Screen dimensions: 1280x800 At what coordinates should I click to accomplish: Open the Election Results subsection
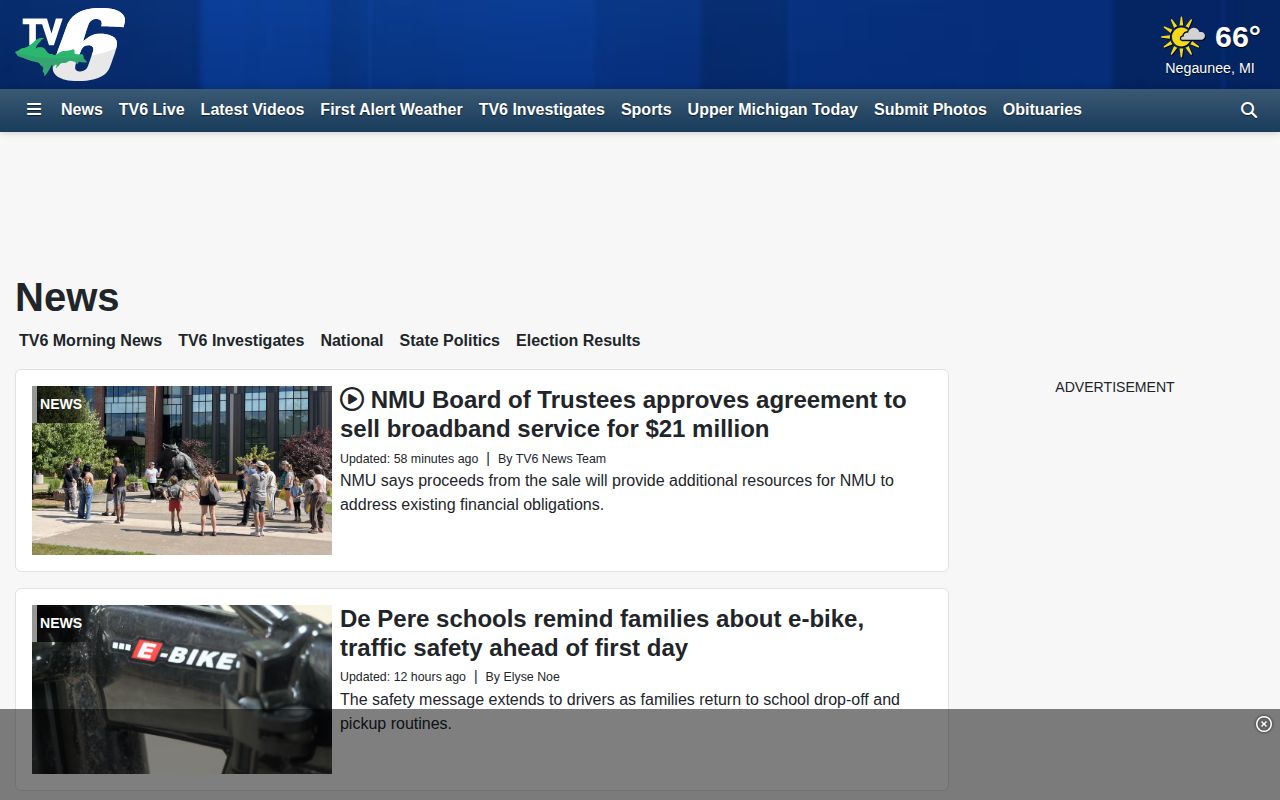[x=578, y=340]
